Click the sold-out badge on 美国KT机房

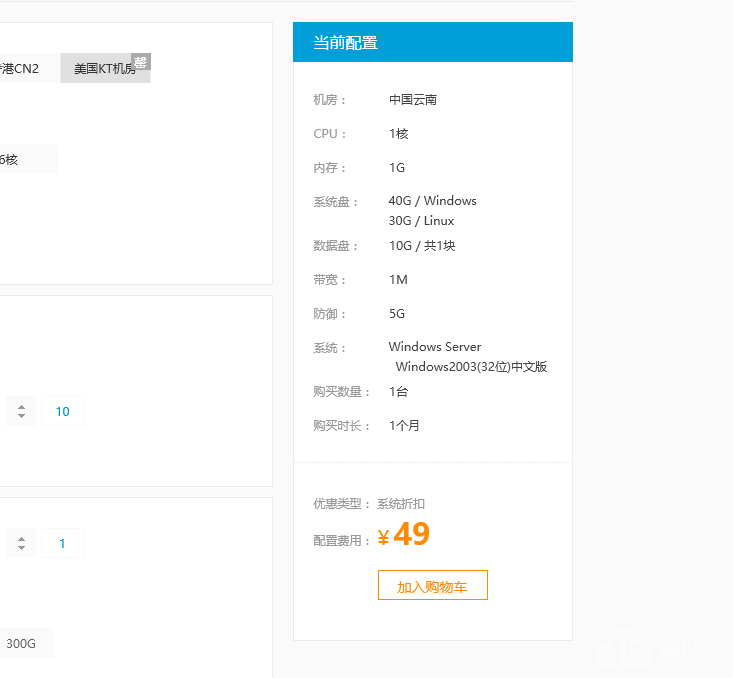click(x=141, y=62)
